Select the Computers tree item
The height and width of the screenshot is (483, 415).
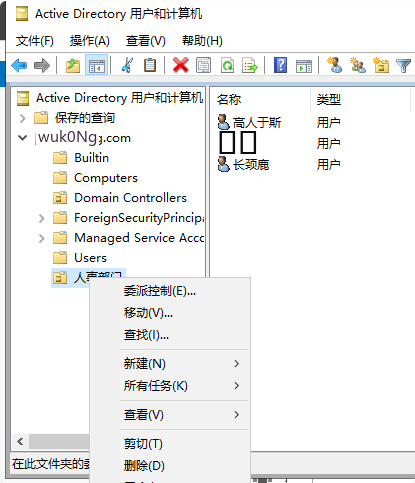pyautogui.click(x=106, y=178)
